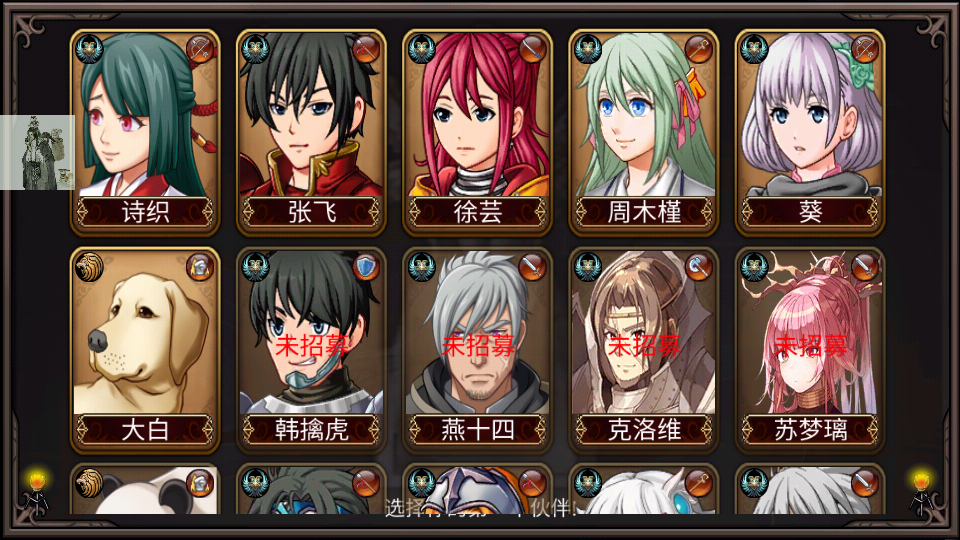Click the sword class icon on 燕十四
Screen dimensions: 960x540
532,268
